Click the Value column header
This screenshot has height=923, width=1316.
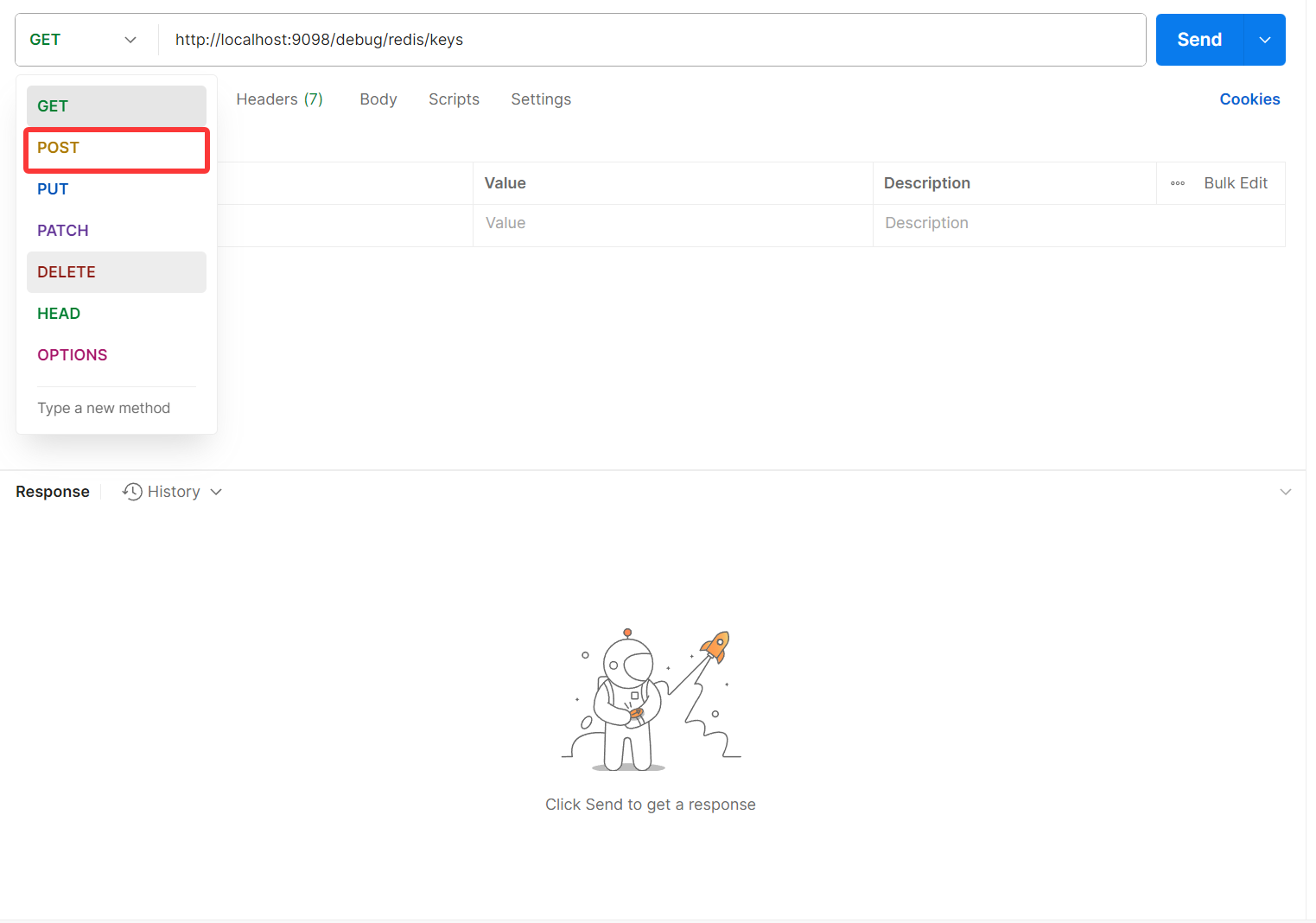673,183
